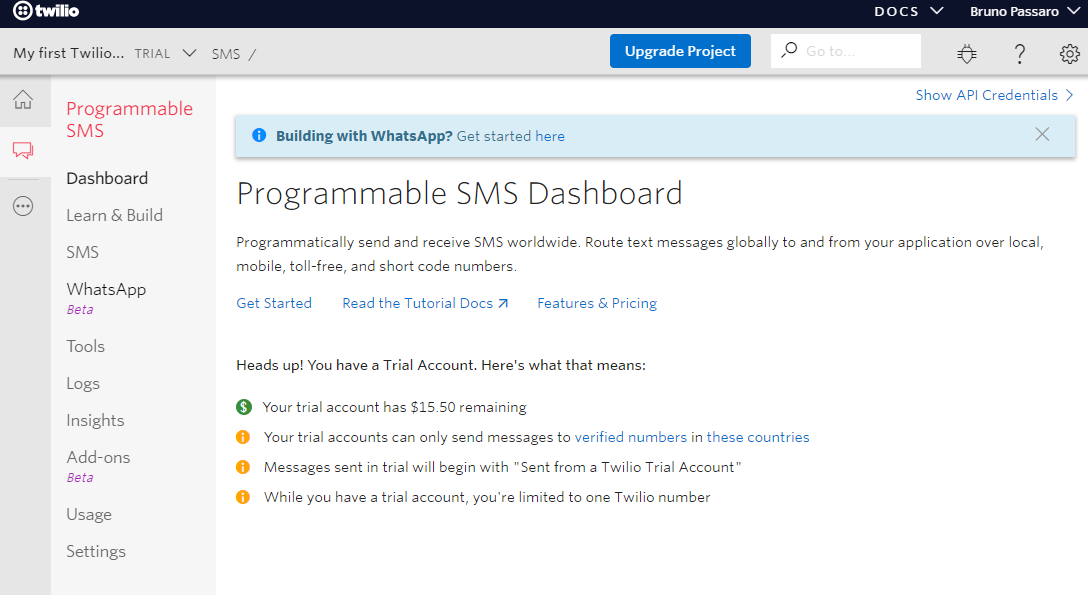Image resolution: width=1088 pixels, height=595 pixels.
Task: Open Add-ons Beta sidebar item
Action: point(98,466)
